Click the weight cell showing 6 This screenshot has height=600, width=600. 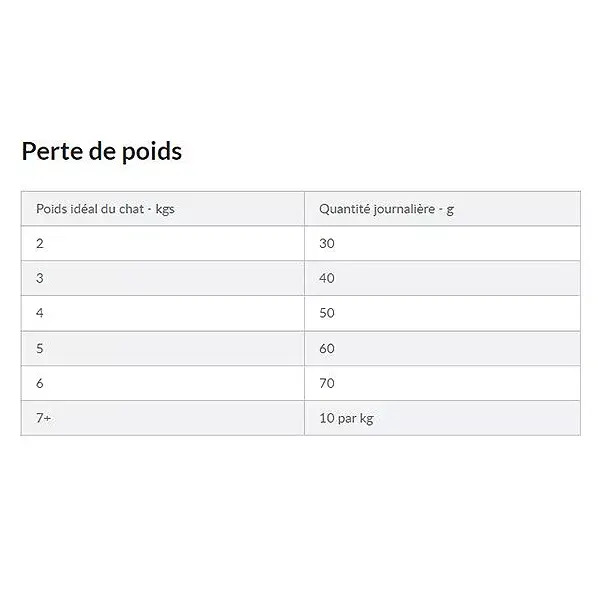point(163,383)
